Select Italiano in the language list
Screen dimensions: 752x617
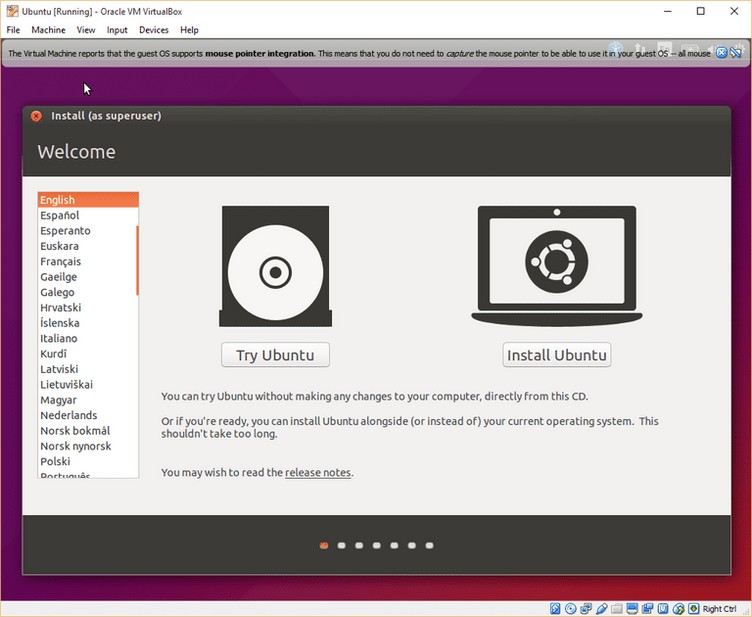tap(88, 338)
